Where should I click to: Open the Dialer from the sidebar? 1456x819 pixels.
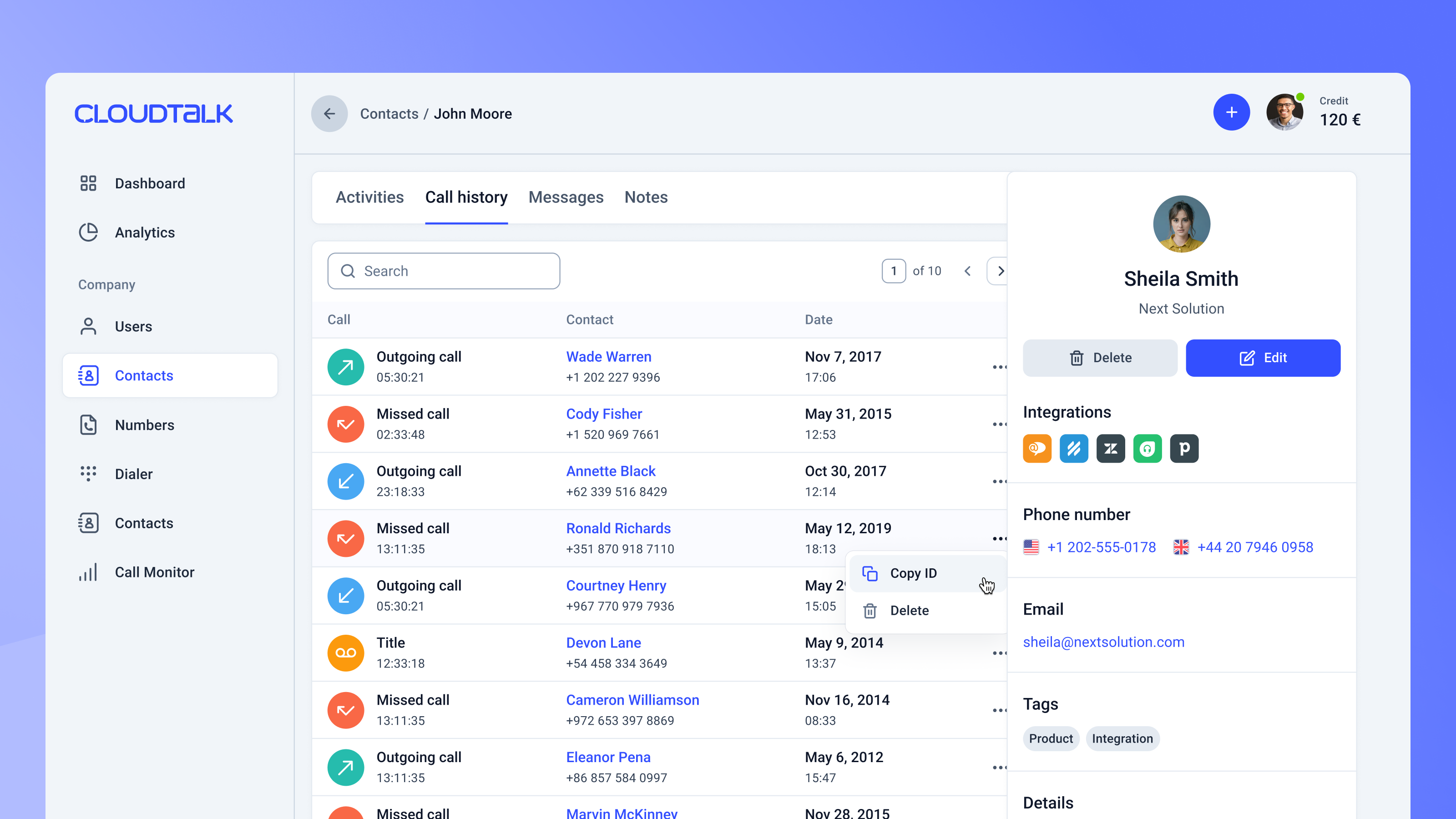133,474
